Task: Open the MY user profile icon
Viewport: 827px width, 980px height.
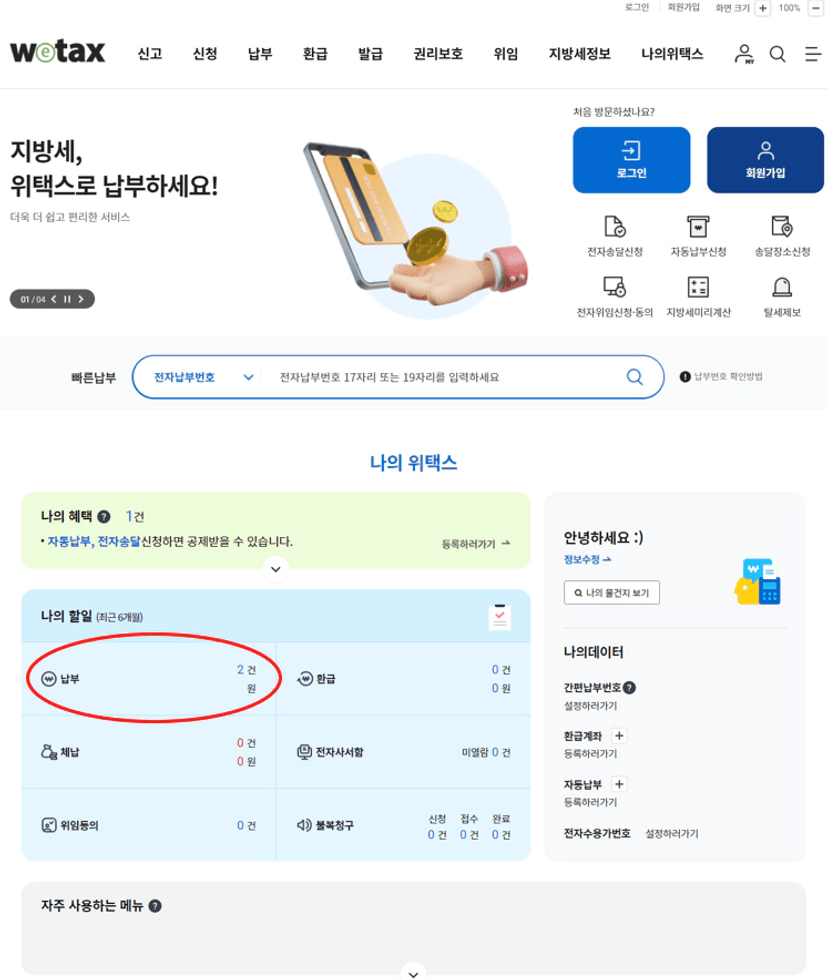Action: 744,54
